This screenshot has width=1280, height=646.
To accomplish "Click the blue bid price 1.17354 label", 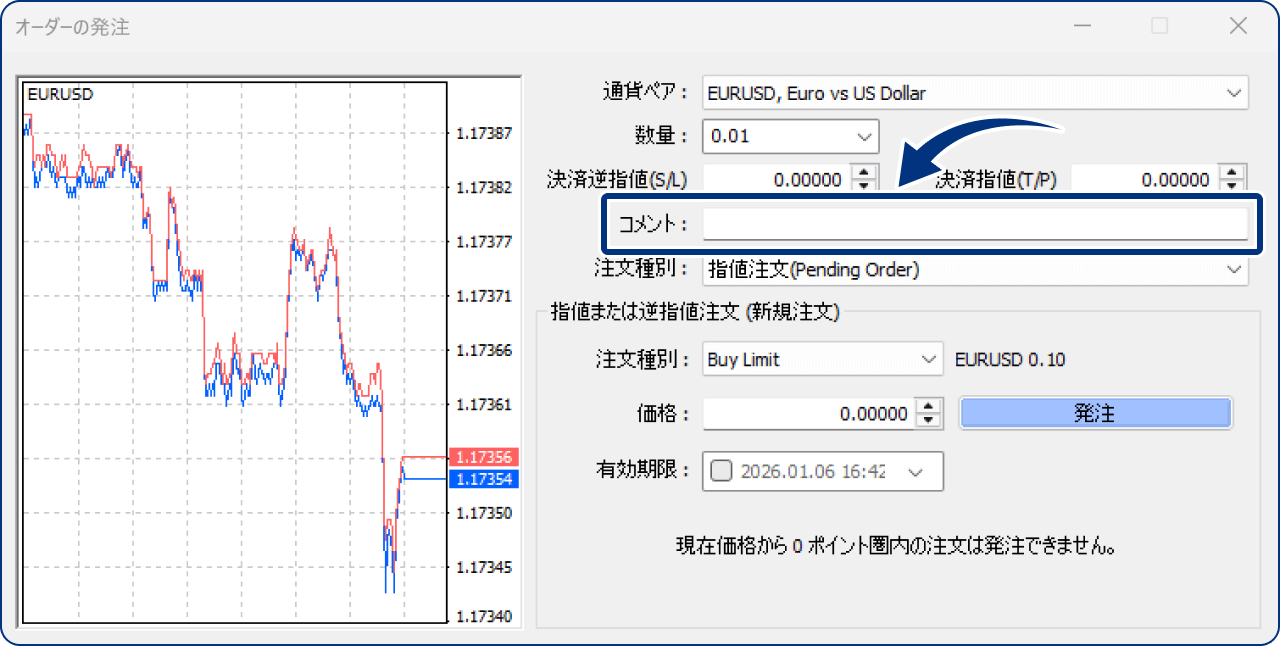I will [x=486, y=480].
